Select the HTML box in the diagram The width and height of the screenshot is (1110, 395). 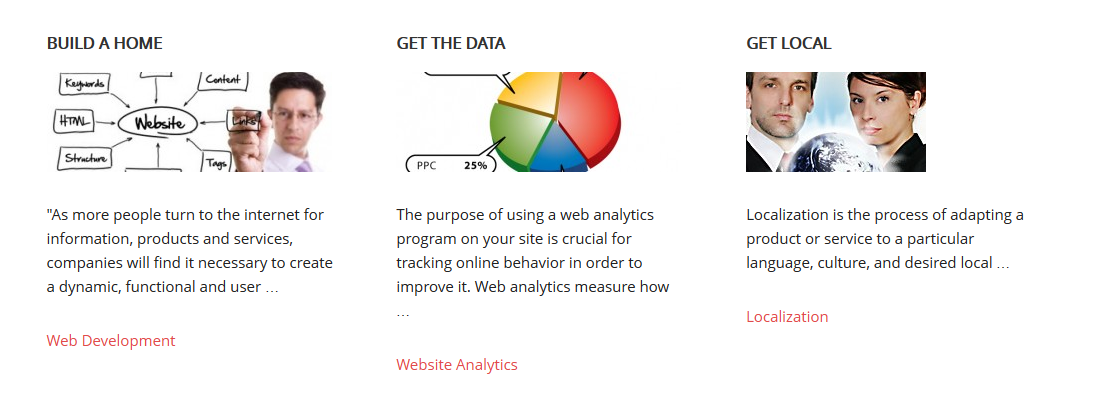click(x=73, y=122)
